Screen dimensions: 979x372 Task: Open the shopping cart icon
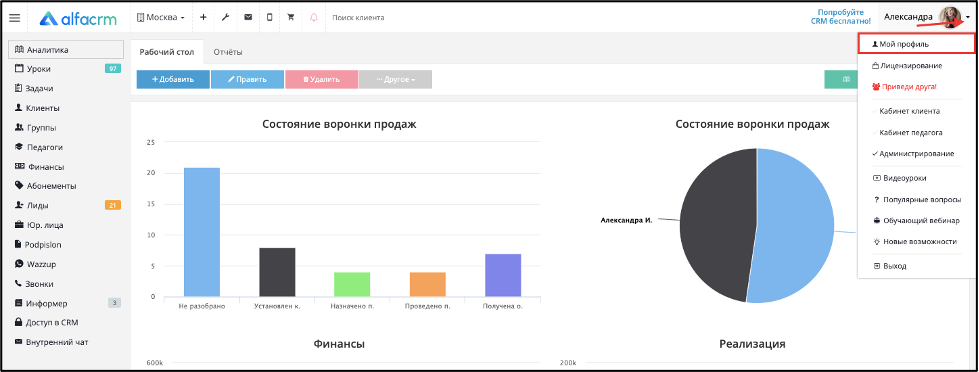coord(291,17)
